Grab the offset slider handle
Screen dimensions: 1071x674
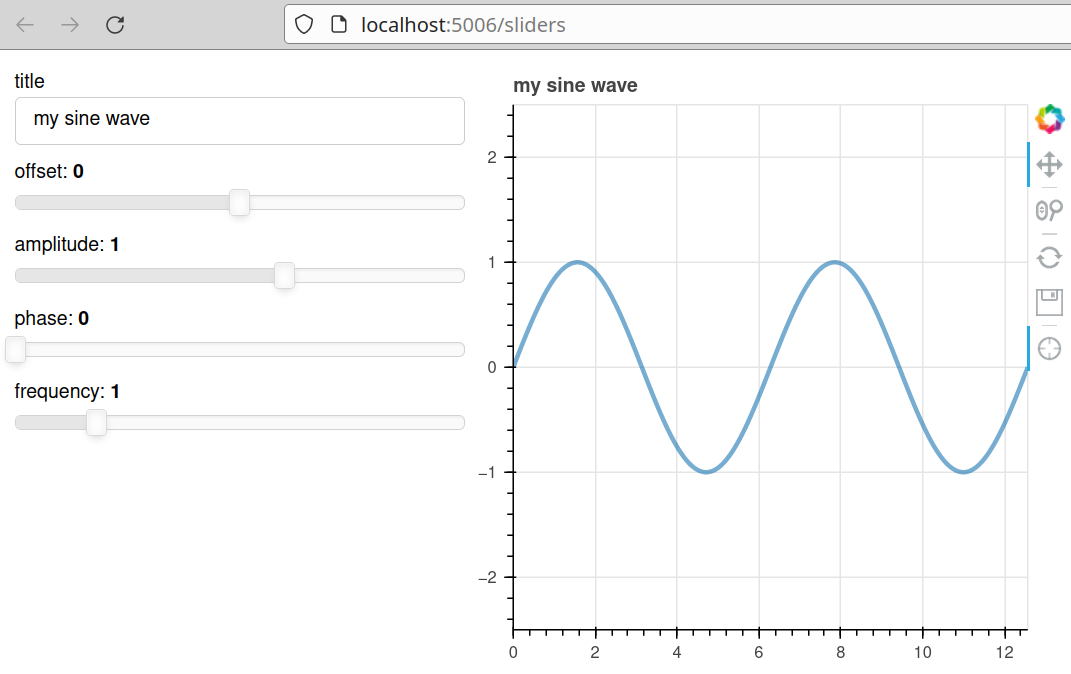point(239,203)
